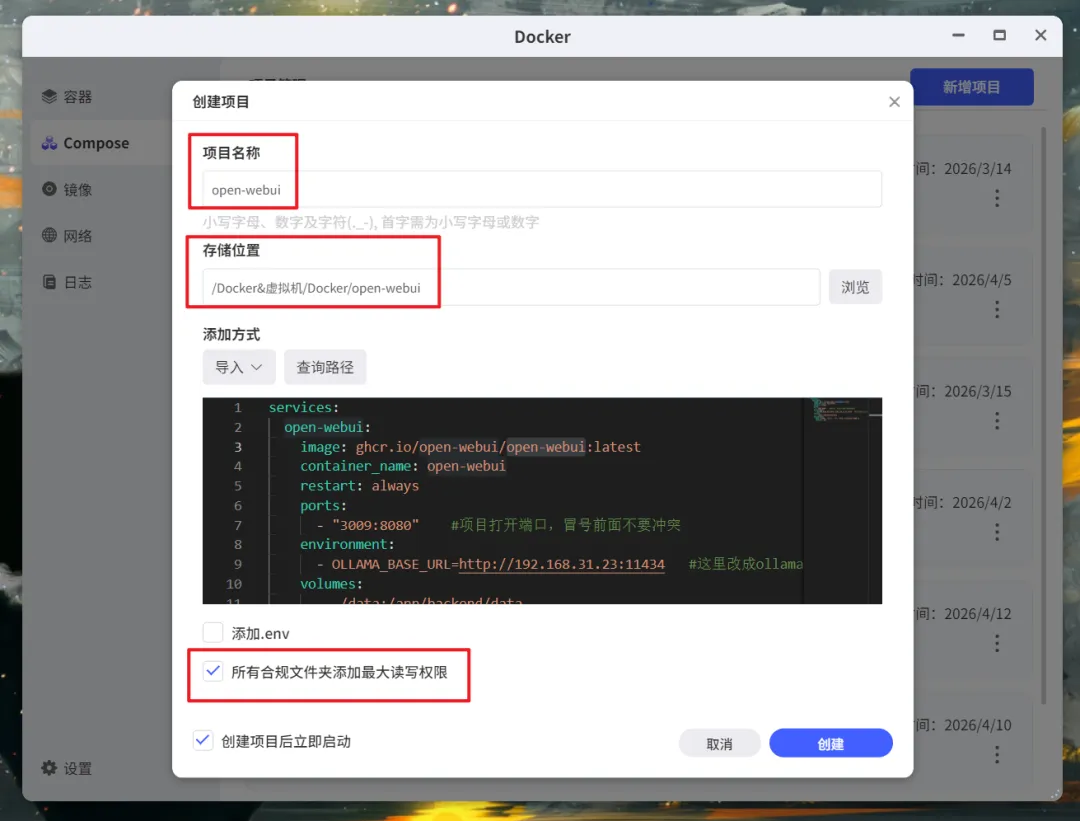Screen dimensions: 1080x821
Task: View the 日志 logs section
Action: (x=67, y=282)
